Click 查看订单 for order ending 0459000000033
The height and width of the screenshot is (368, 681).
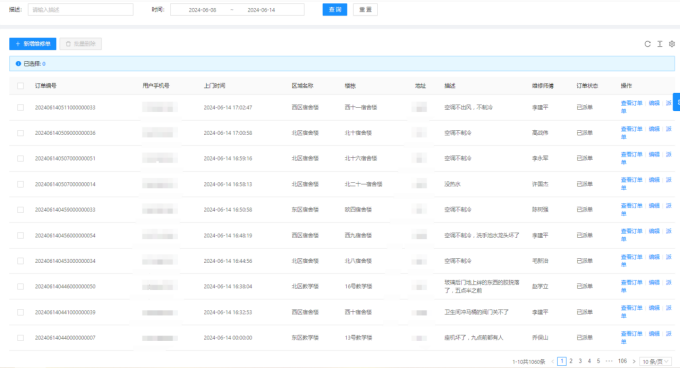[x=631, y=206]
